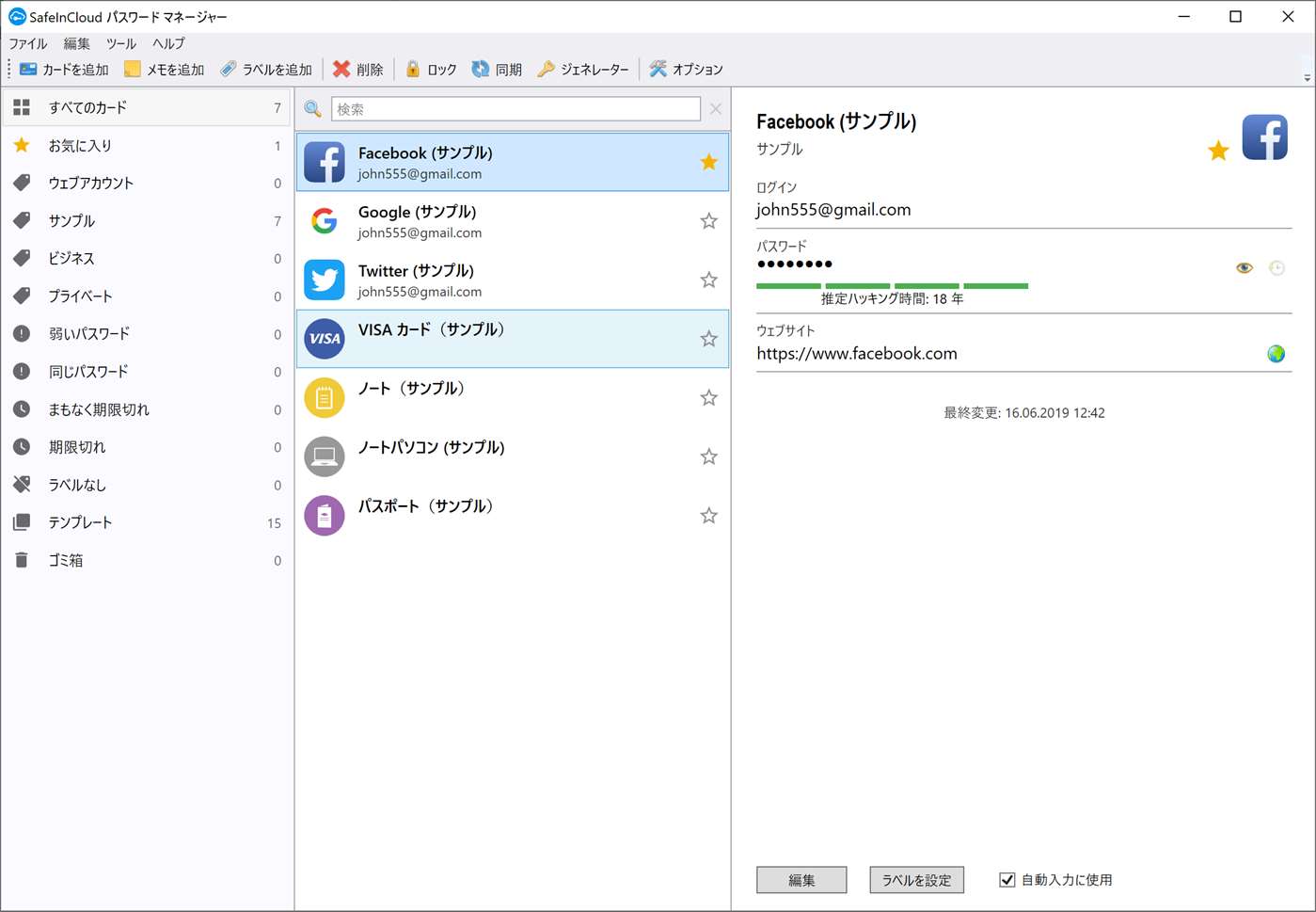Select the ノートパソコン (サンプル) card
The image size is (1316, 912).
click(513, 456)
